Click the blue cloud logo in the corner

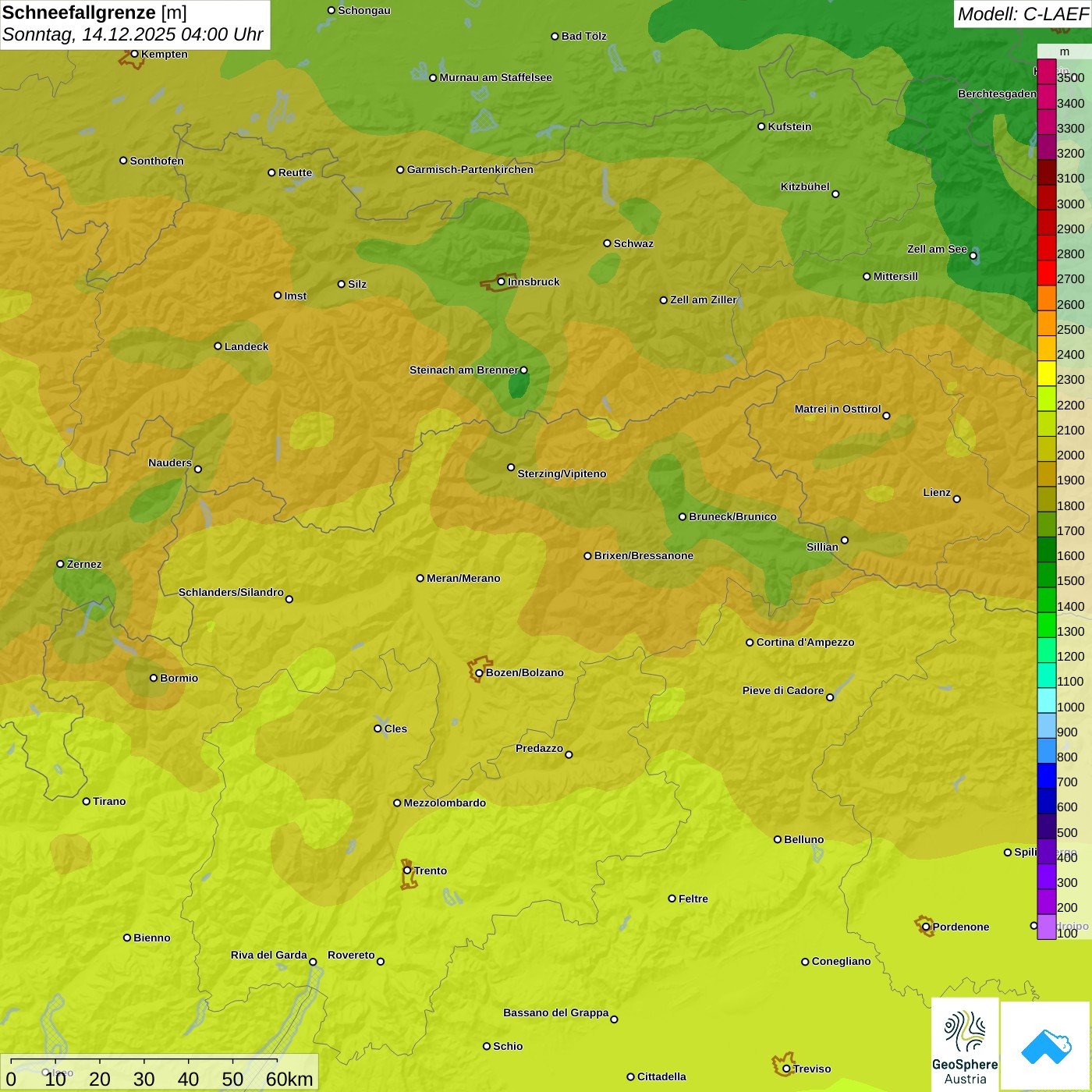coord(1045,1046)
